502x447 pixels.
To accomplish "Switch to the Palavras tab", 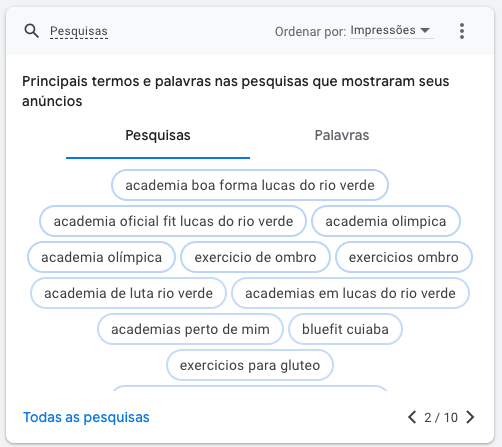I will point(342,135).
